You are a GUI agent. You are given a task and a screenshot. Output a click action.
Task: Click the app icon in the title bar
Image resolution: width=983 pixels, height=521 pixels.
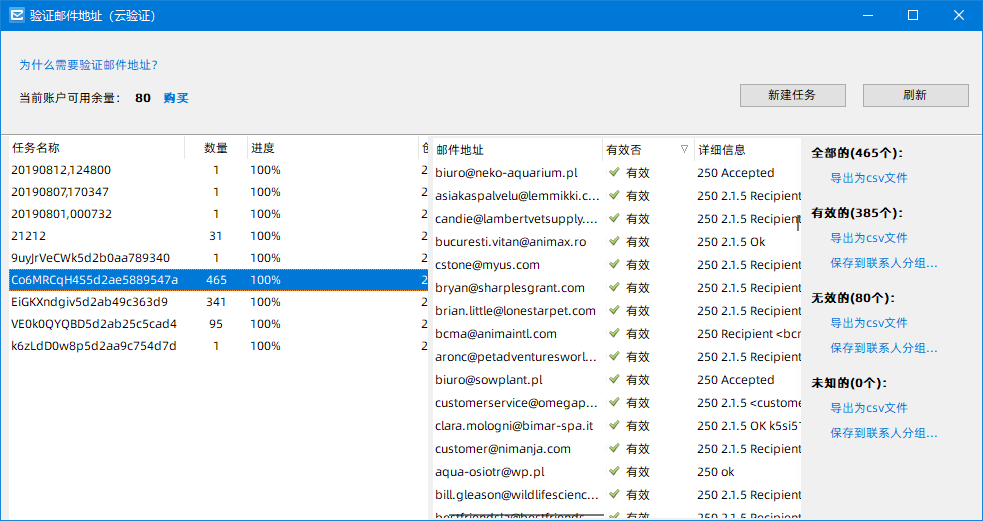[x=17, y=16]
